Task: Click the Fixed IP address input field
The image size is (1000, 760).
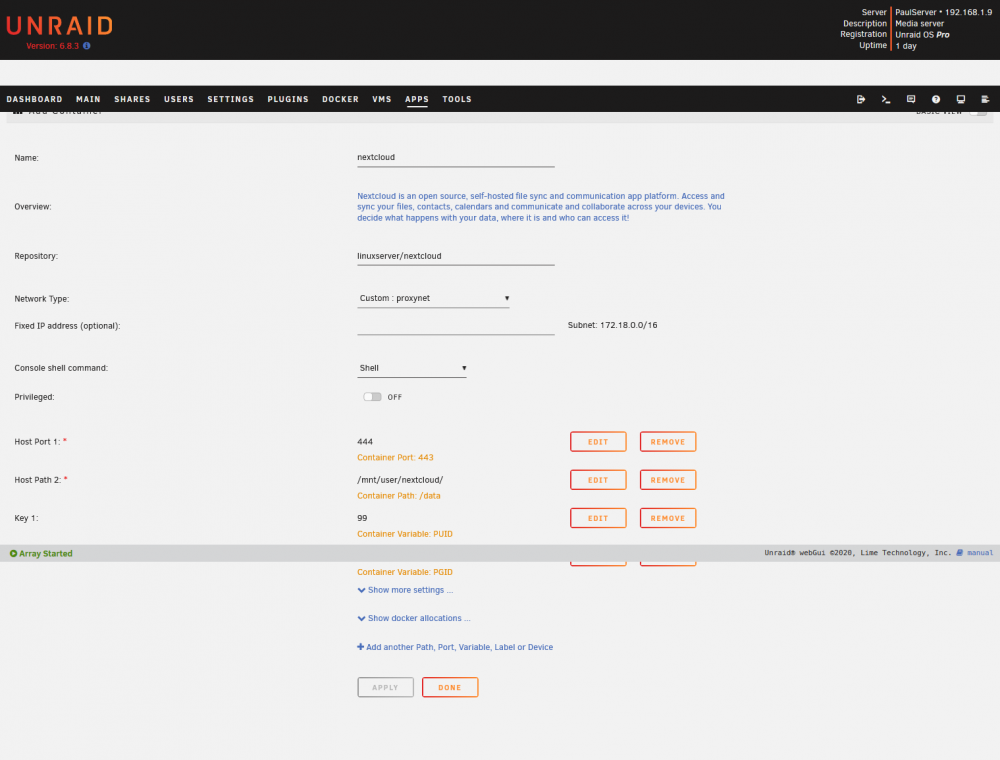Action: [455, 325]
